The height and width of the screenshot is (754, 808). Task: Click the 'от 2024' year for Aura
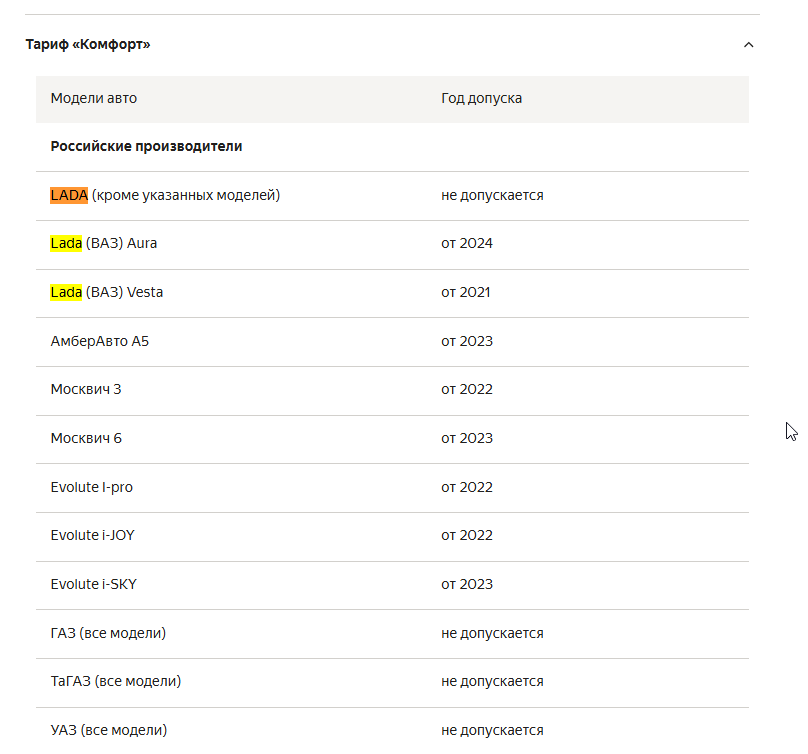coord(467,243)
